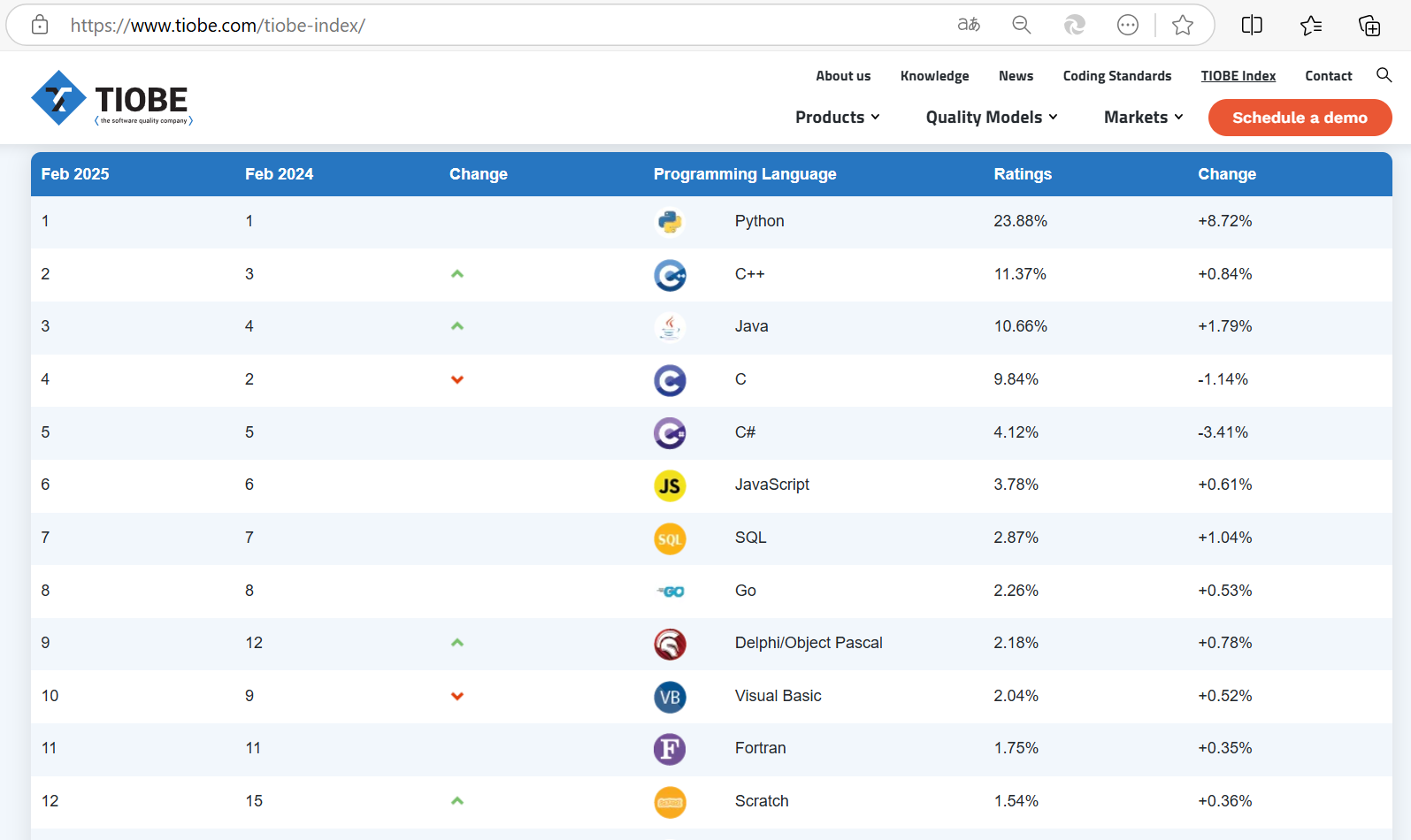Viewport: 1411px width, 840px height.
Task: Expand the Products dropdown menu
Action: (x=838, y=117)
